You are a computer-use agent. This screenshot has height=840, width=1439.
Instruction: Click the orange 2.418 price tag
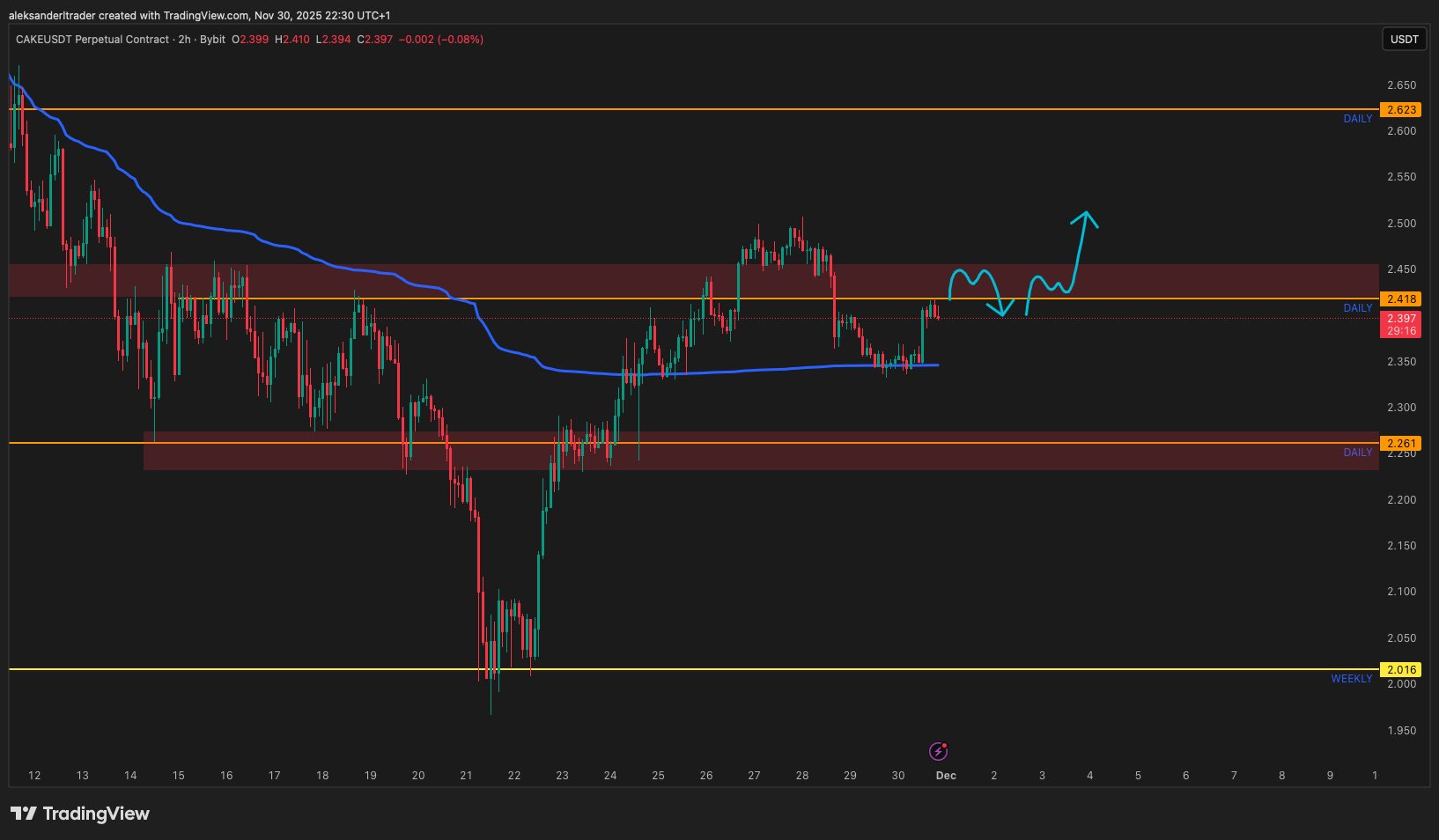[1401, 299]
